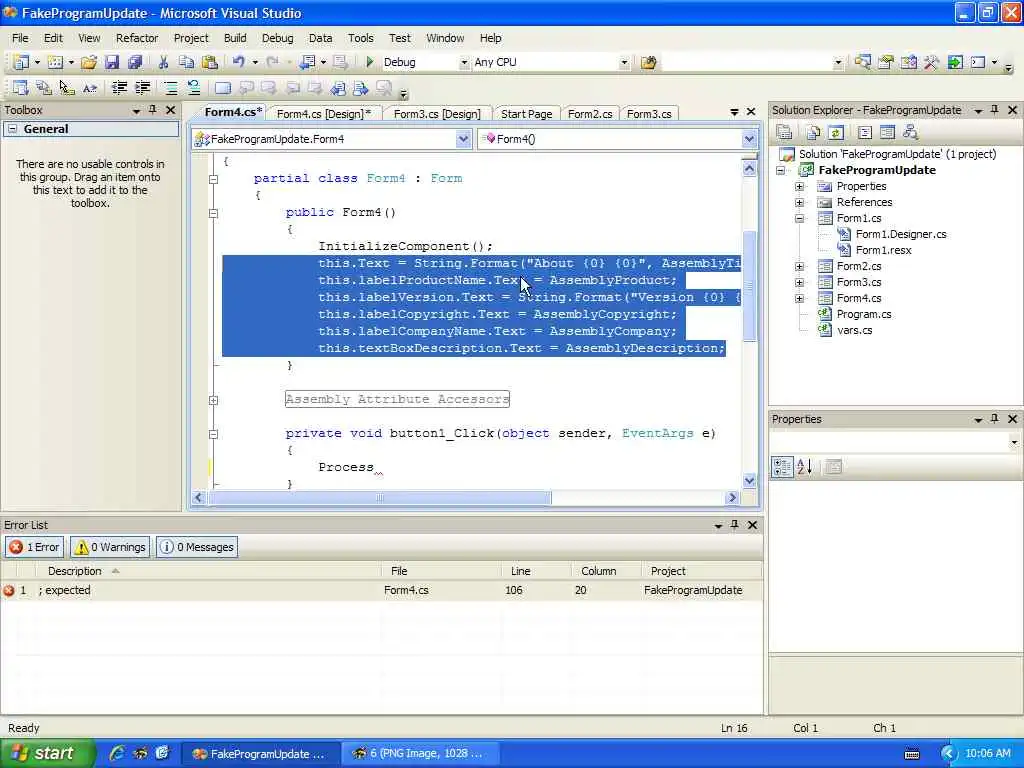Sort error list by Description column header
1024x768 pixels.
tap(206, 571)
